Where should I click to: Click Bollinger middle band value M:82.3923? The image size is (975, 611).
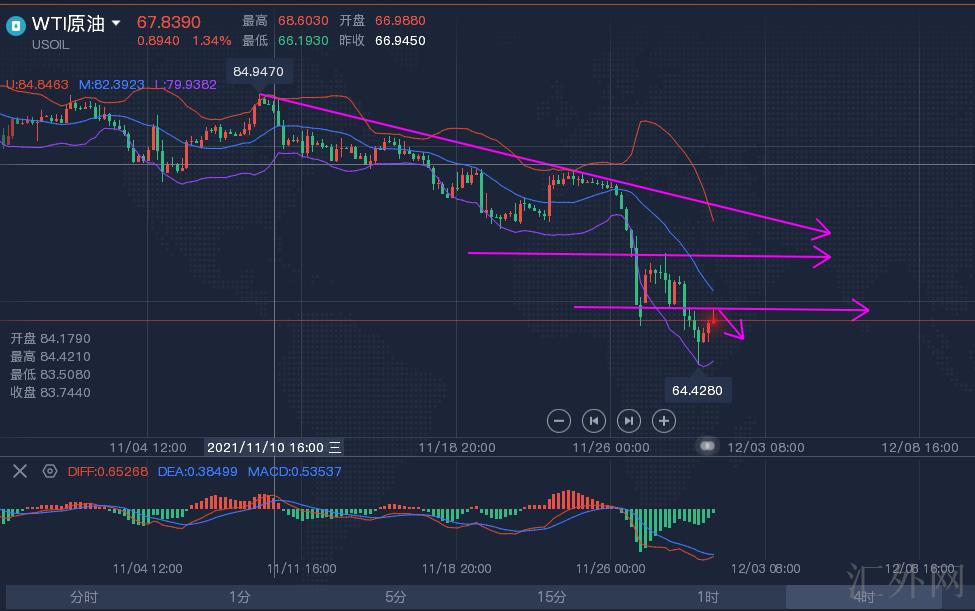tap(111, 85)
